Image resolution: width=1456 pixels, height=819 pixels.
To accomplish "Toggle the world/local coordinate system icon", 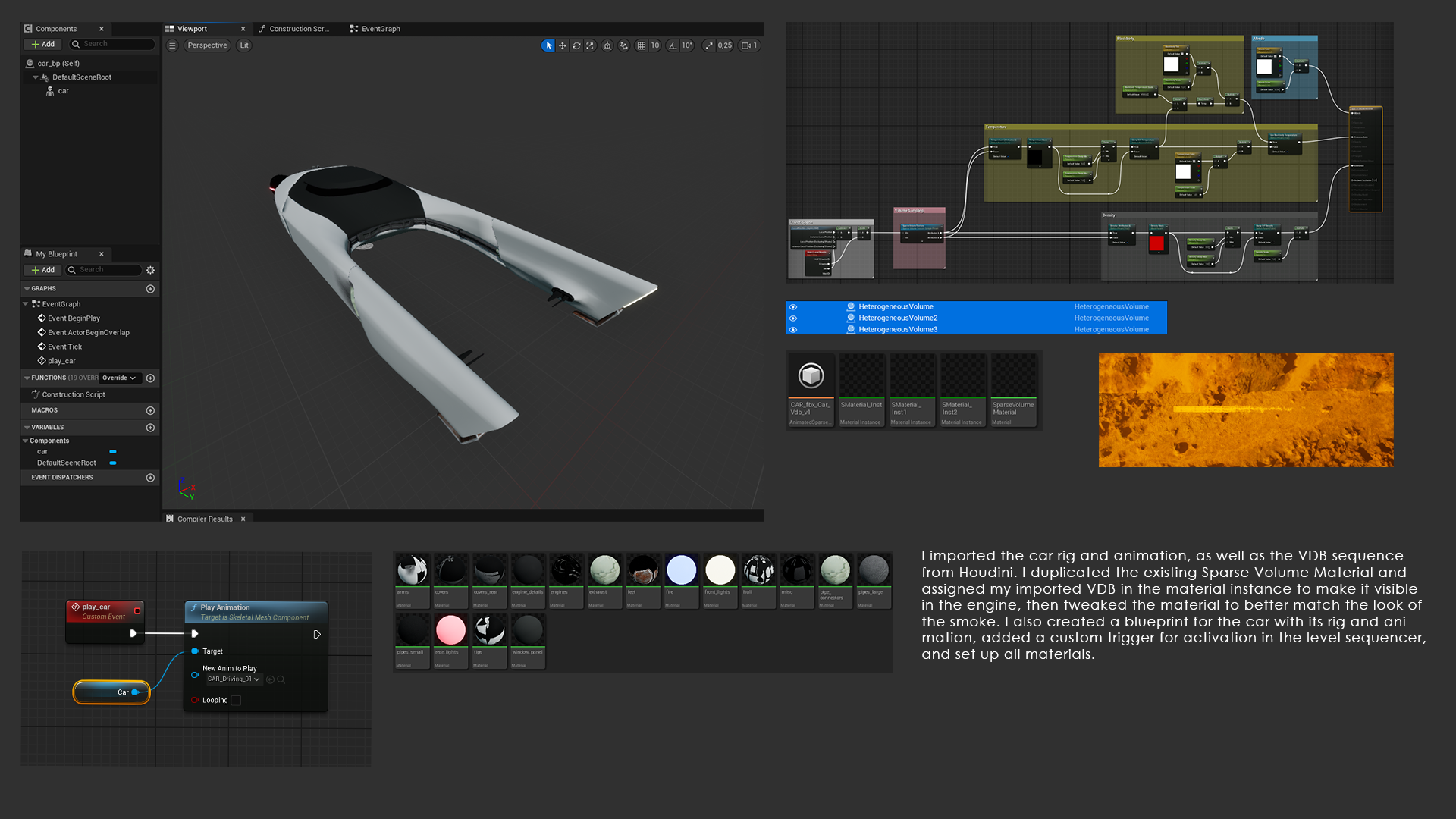I will 607,45.
